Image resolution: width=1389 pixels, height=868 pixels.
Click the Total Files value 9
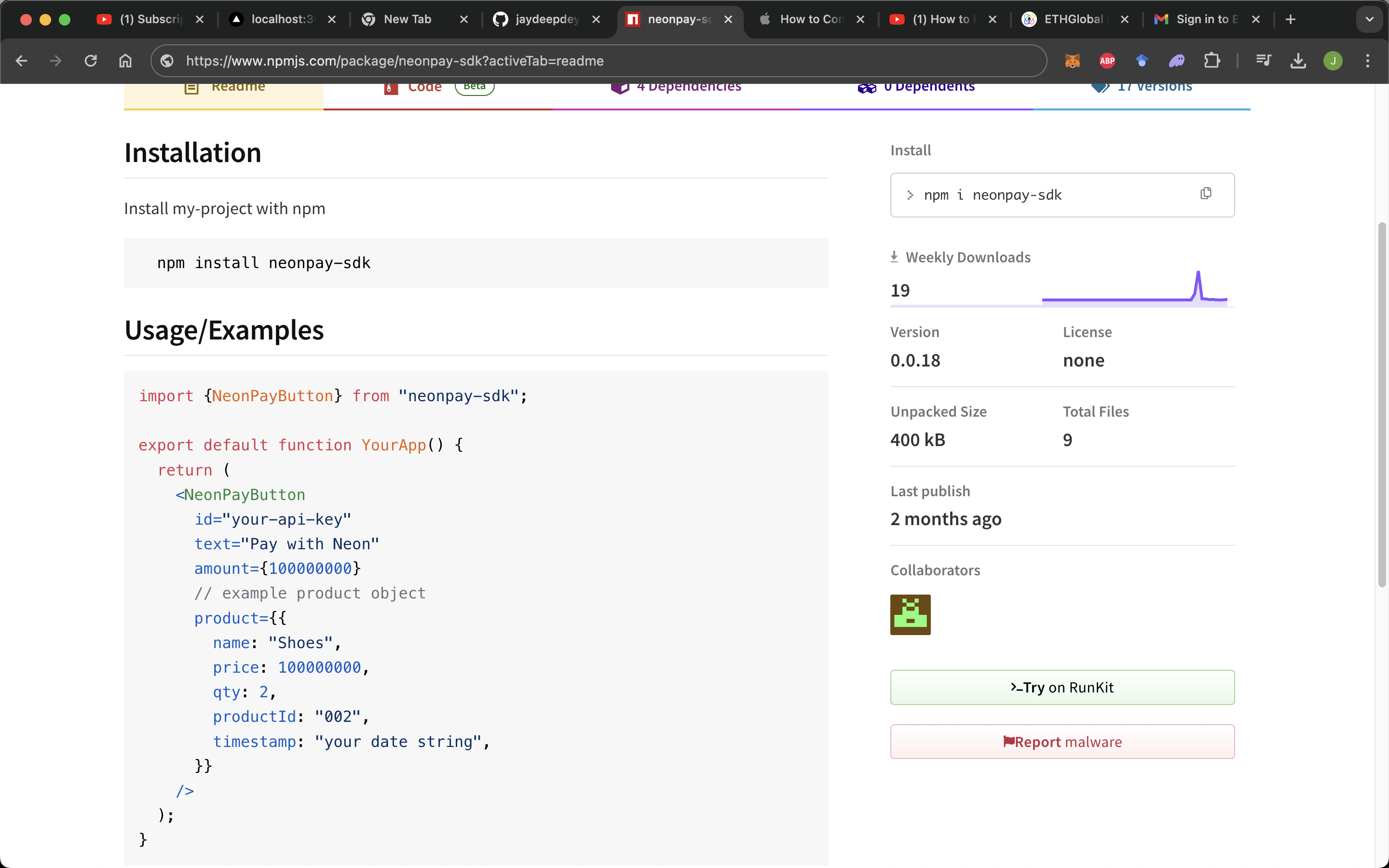(1068, 440)
